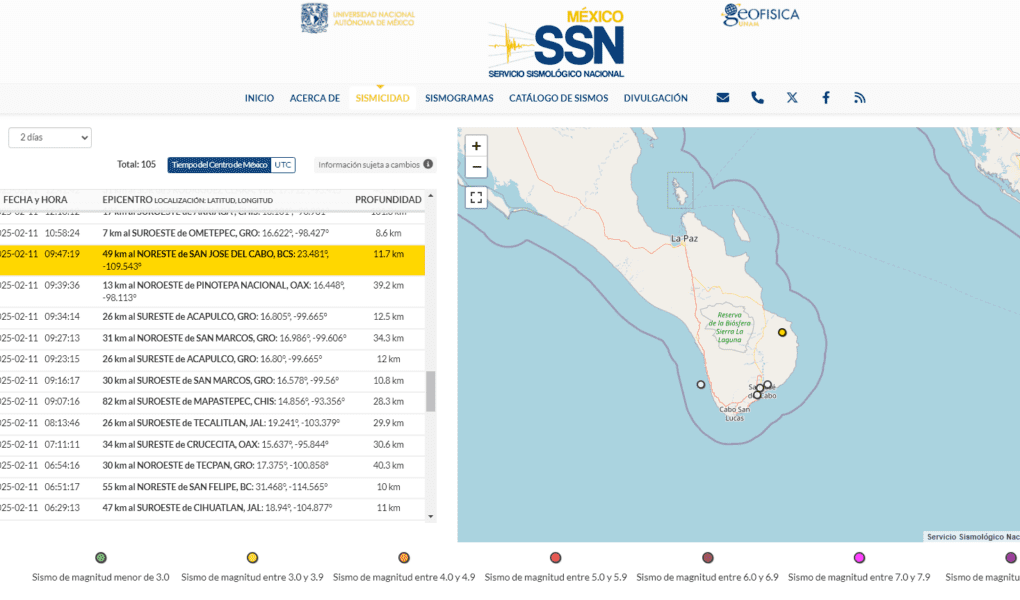The height and width of the screenshot is (600, 1020).
Task: Click the yellow epicenter marker on the map
Action: 782,332
